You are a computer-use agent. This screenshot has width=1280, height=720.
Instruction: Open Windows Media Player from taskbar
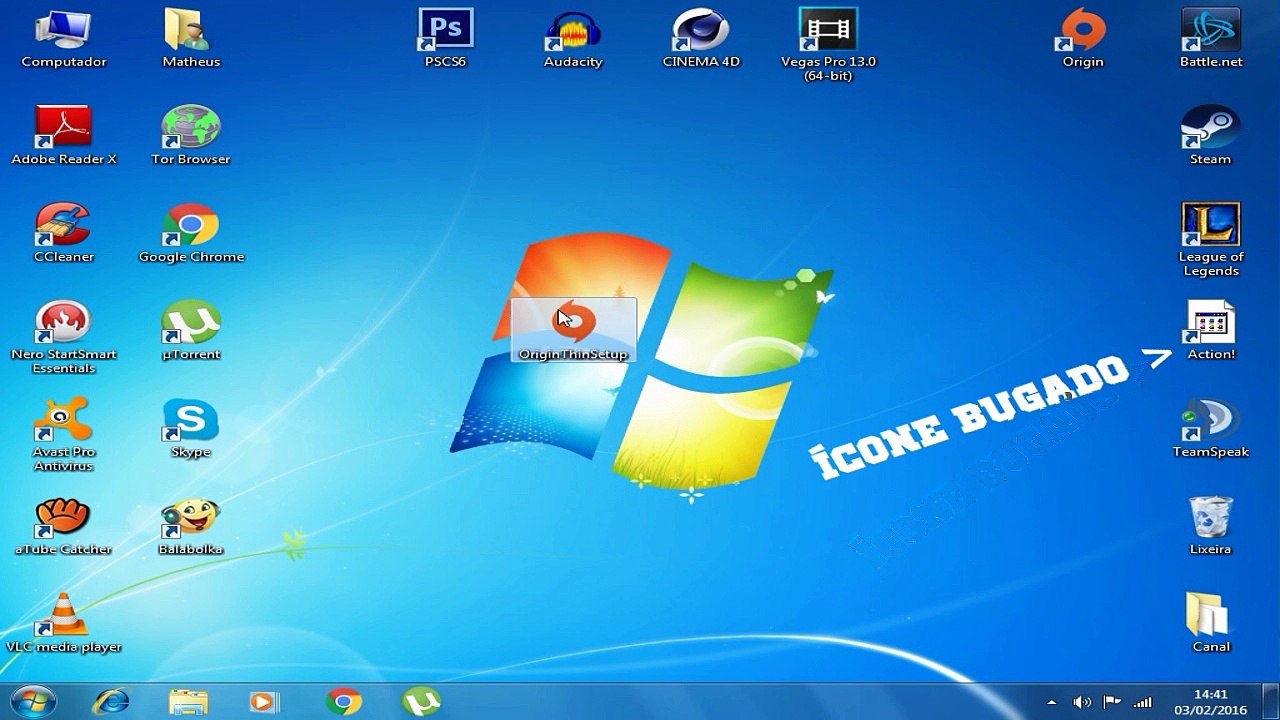tap(264, 701)
